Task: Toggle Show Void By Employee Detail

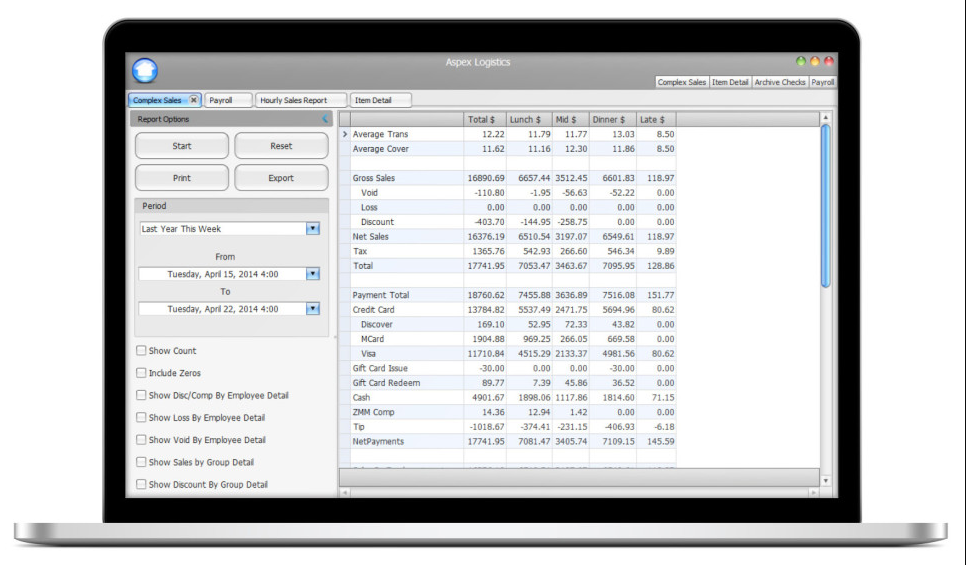Action: (141, 439)
